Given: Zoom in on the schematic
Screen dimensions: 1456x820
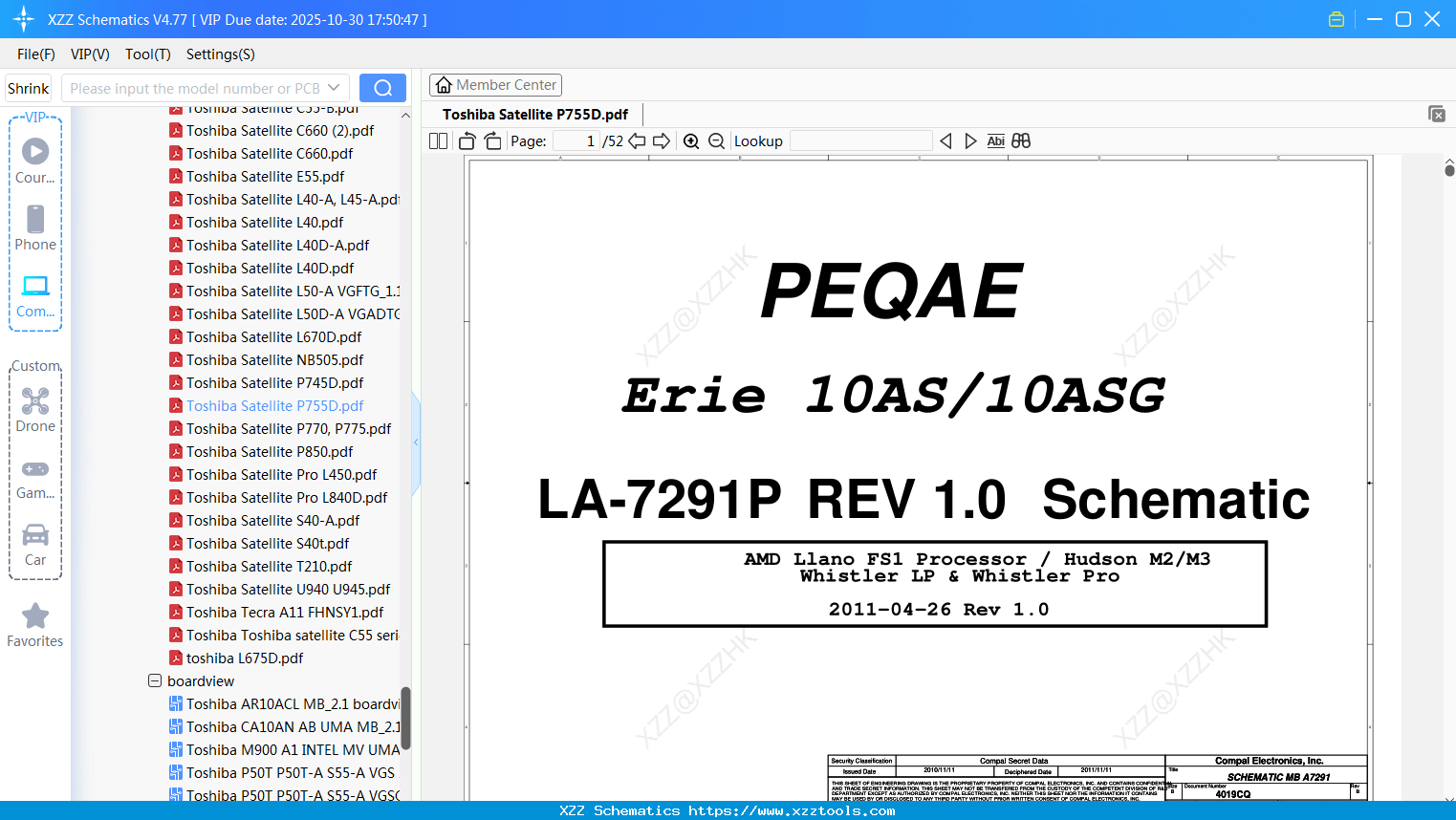Looking at the screenshot, I should coord(691,141).
